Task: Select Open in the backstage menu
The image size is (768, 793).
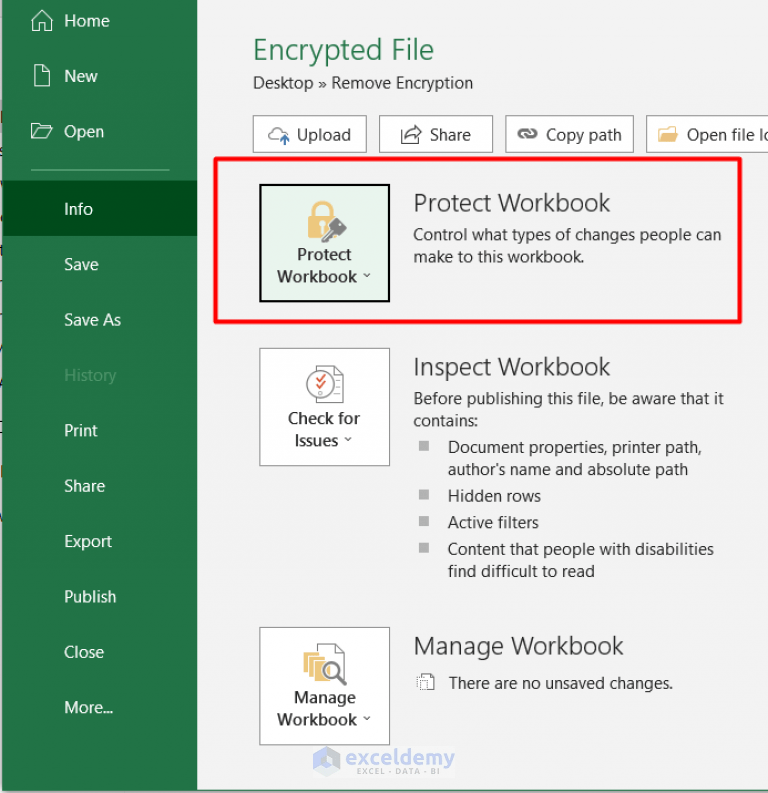Action: [x=100, y=131]
